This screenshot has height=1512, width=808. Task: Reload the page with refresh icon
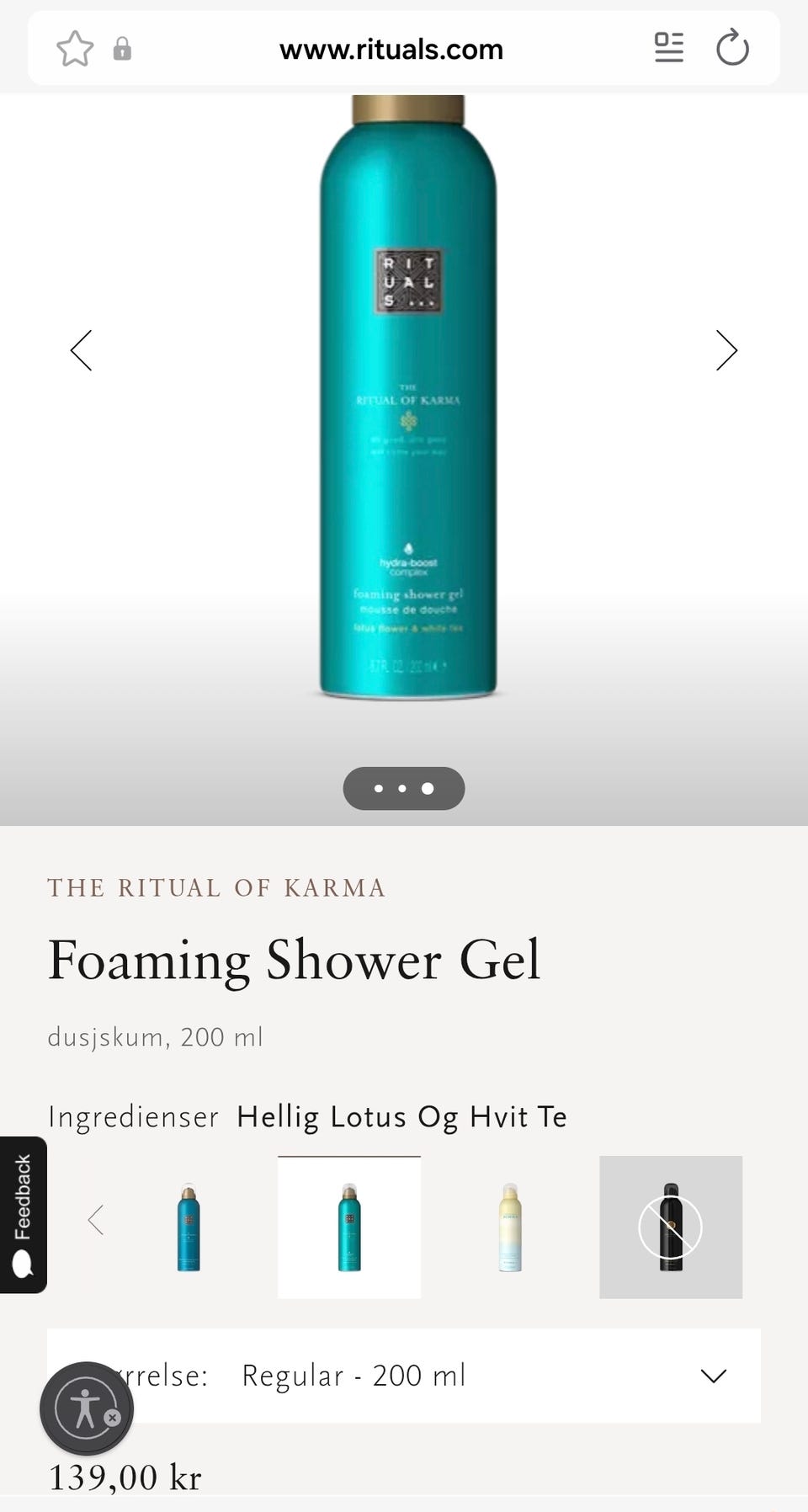click(732, 48)
